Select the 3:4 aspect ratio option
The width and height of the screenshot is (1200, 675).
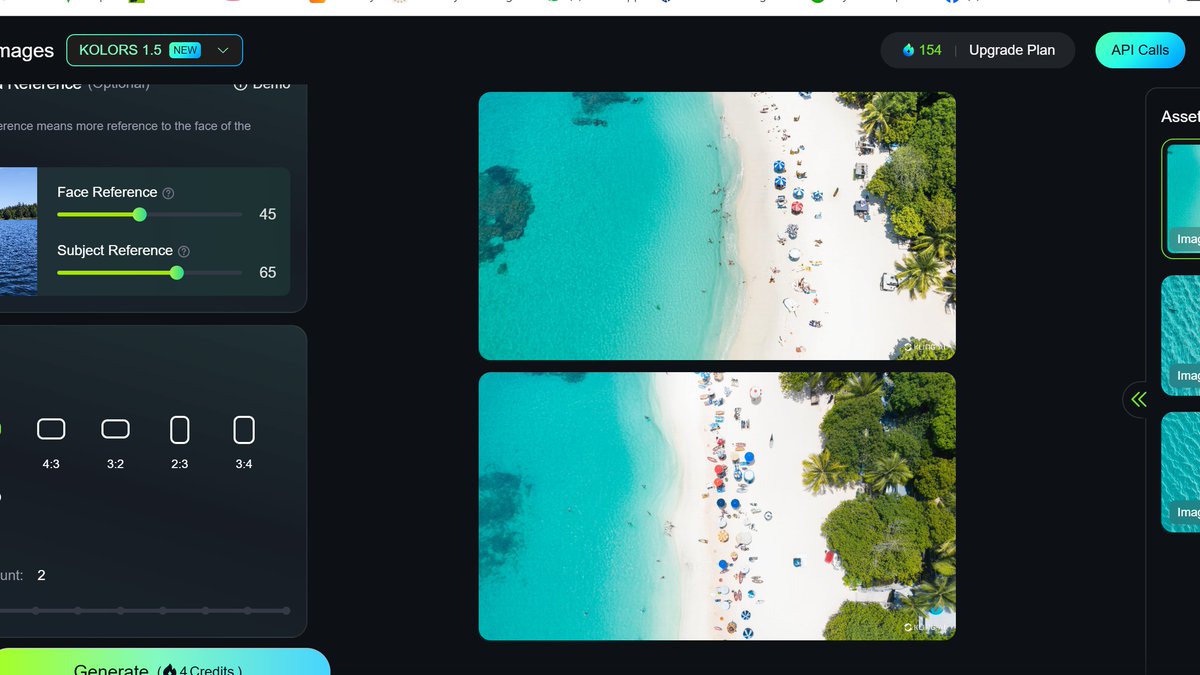244,441
